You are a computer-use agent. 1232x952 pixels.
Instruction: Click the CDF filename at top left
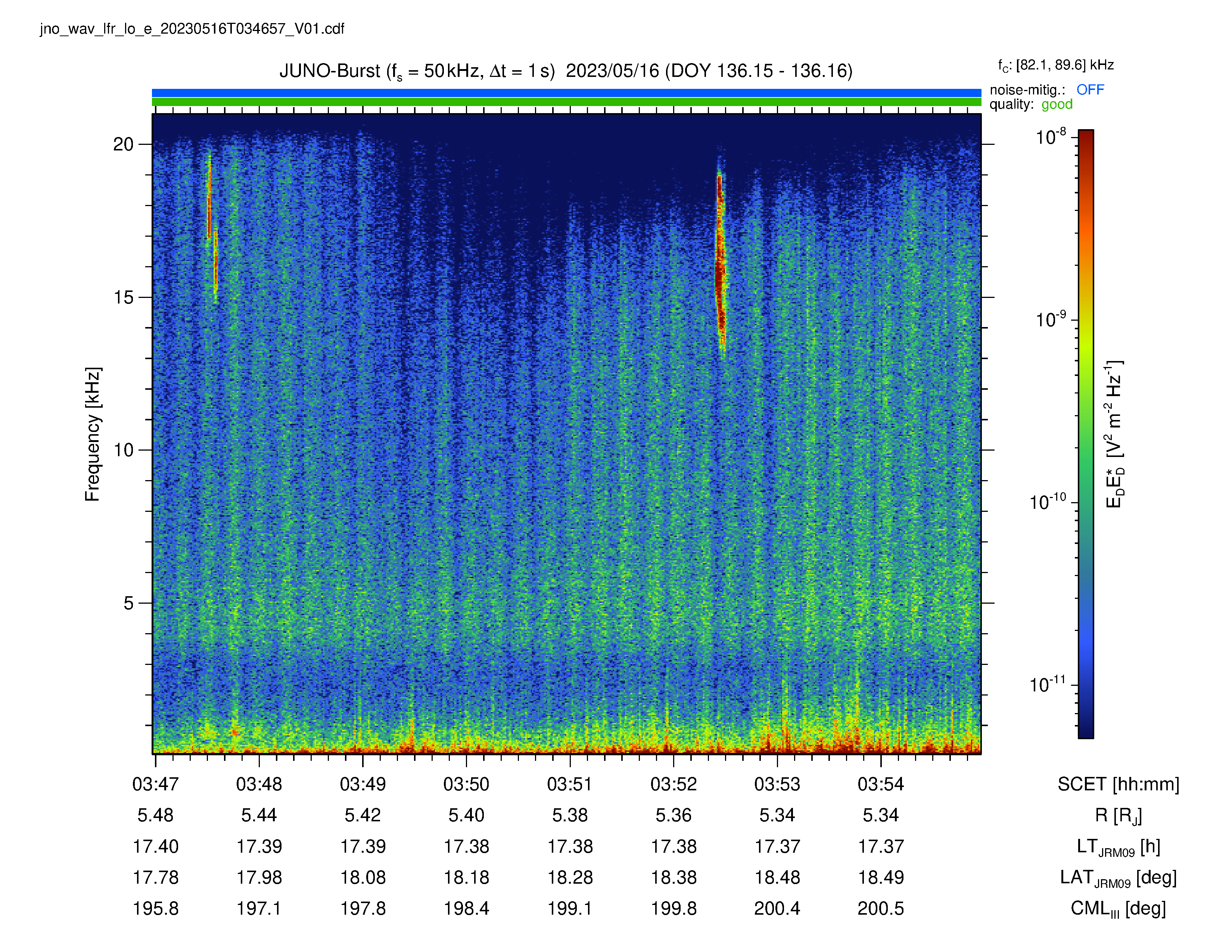coord(192,29)
